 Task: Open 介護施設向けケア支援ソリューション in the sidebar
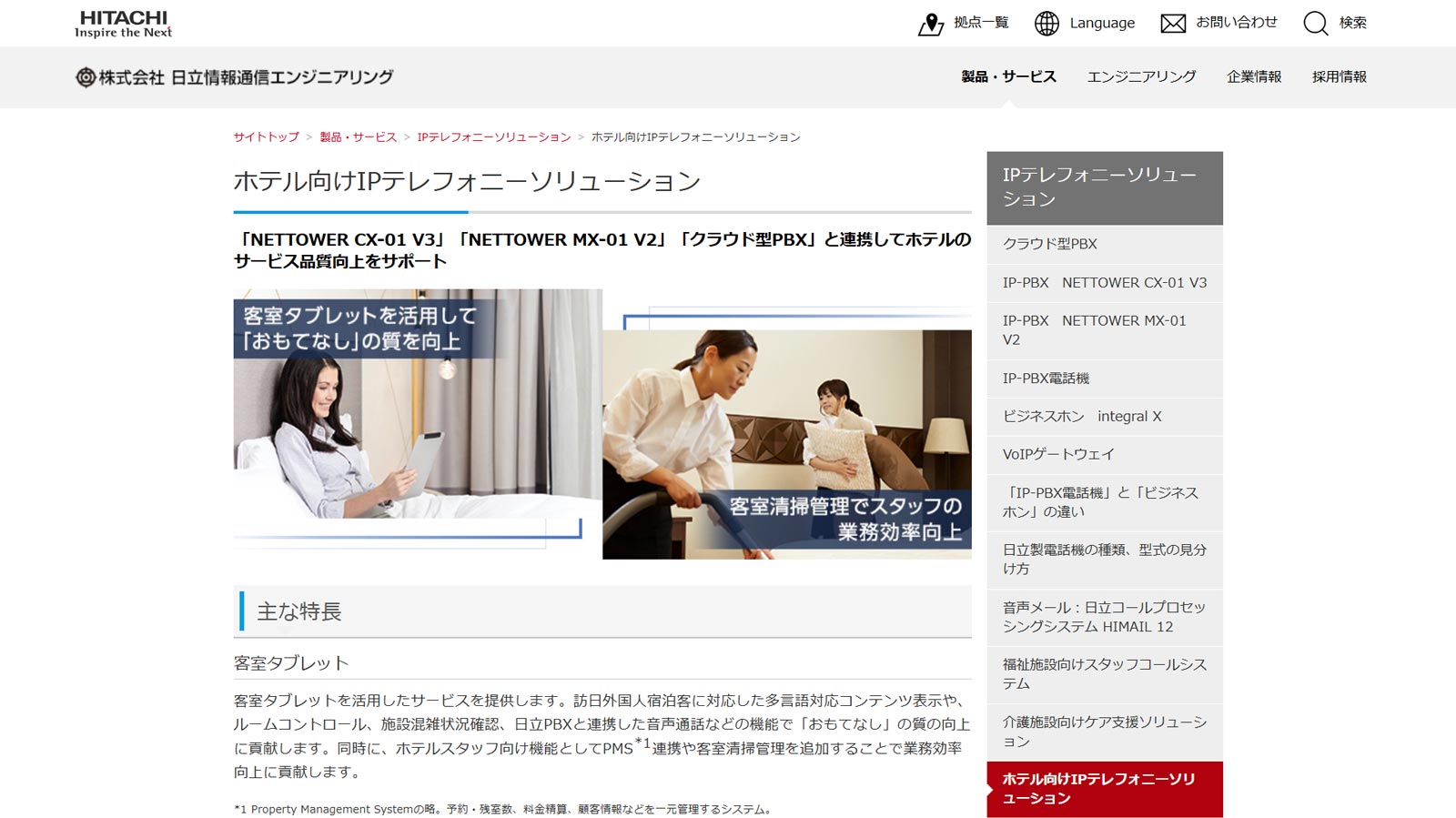(x=1104, y=732)
